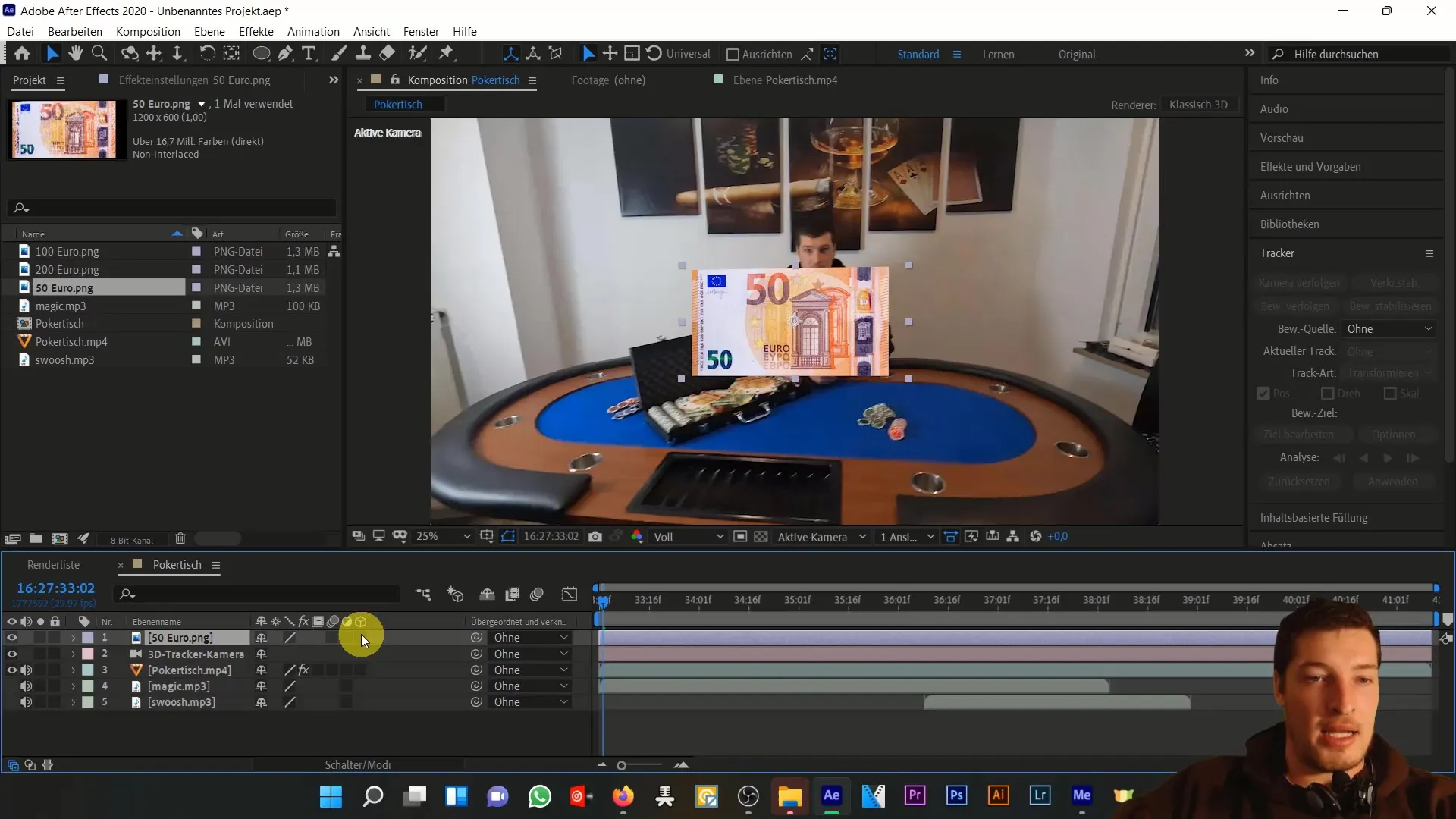The image size is (1456, 819).
Task: Select the Pen tool
Action: click(x=285, y=54)
